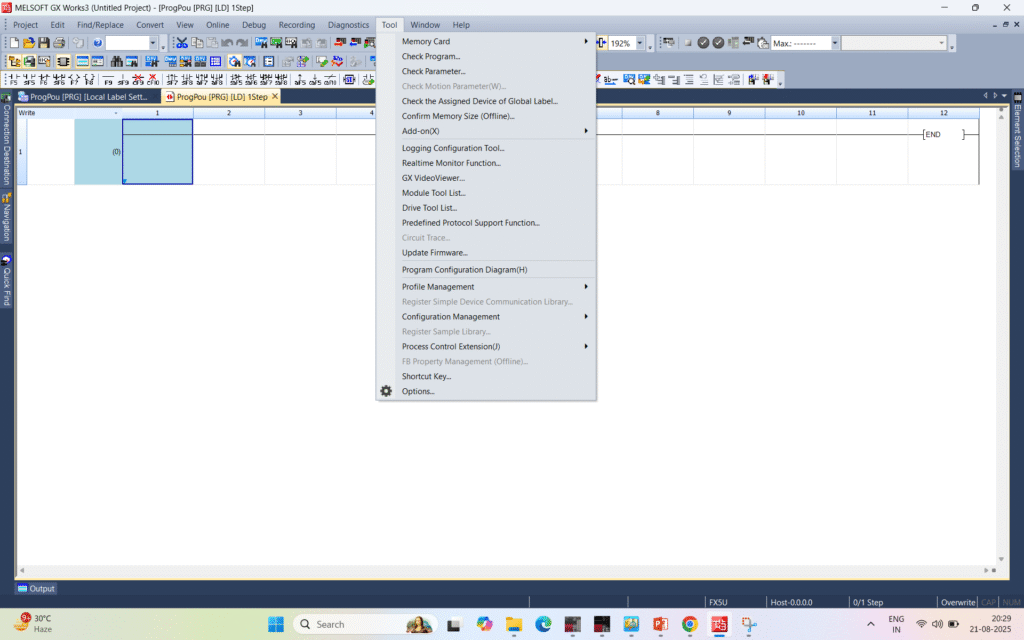Click the Print icon

[x=59, y=43]
